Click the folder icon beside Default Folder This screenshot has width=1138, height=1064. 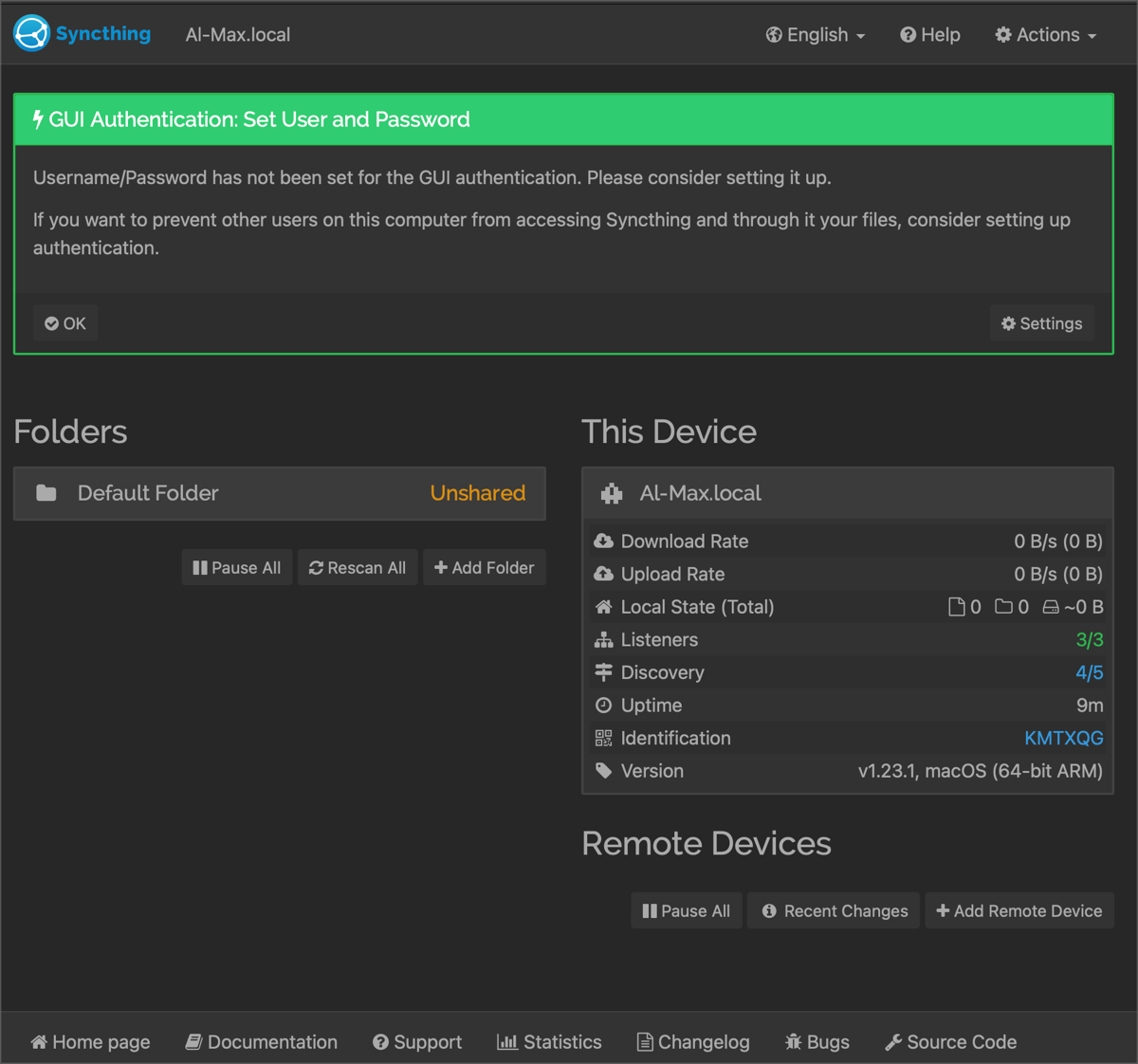(46, 493)
